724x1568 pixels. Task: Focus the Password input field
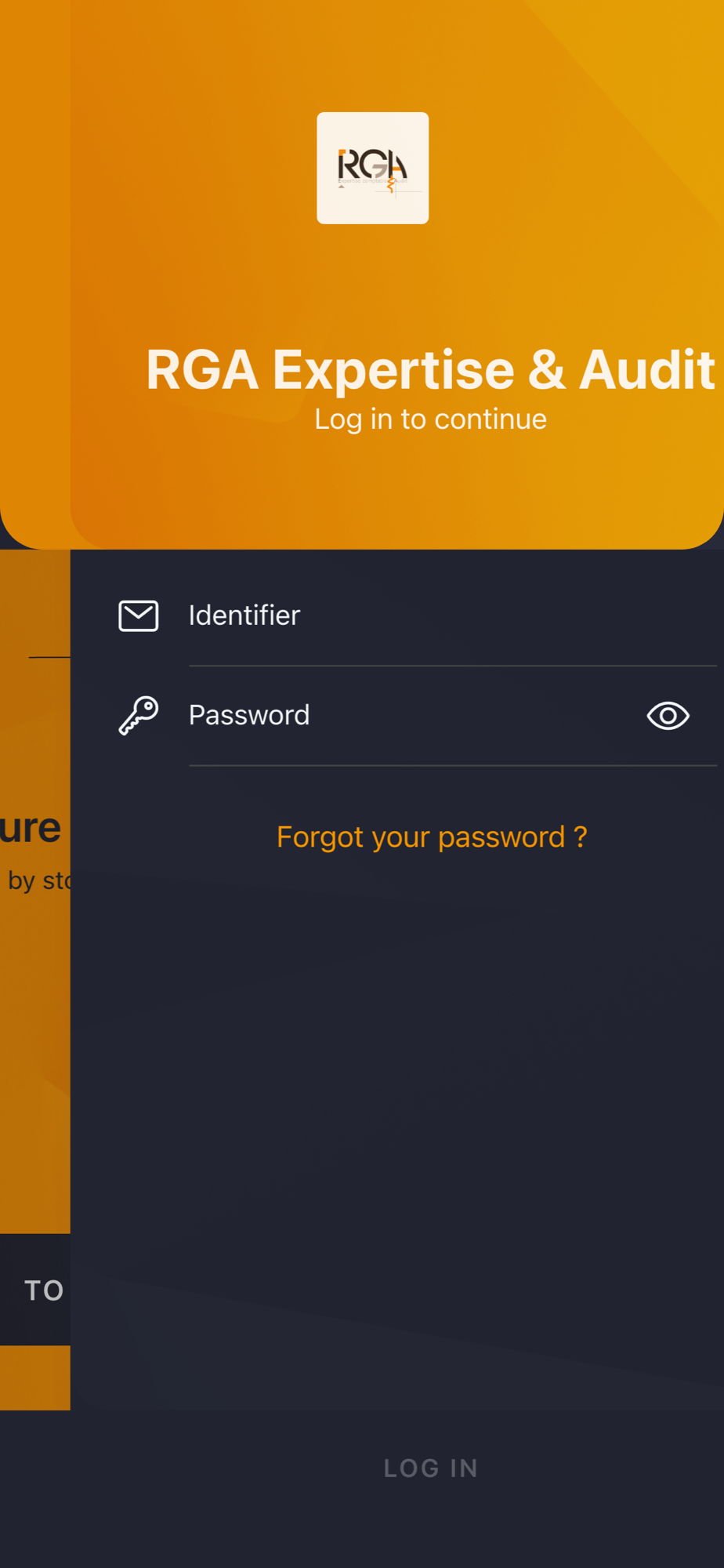(414, 715)
